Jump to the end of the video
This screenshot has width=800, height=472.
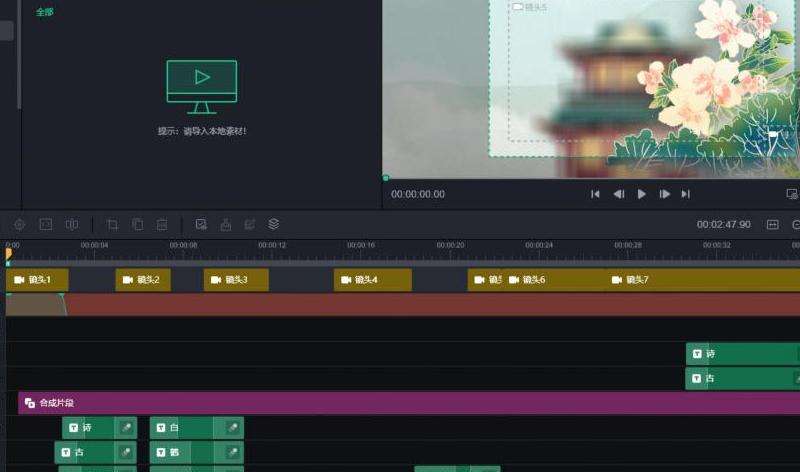(686, 194)
